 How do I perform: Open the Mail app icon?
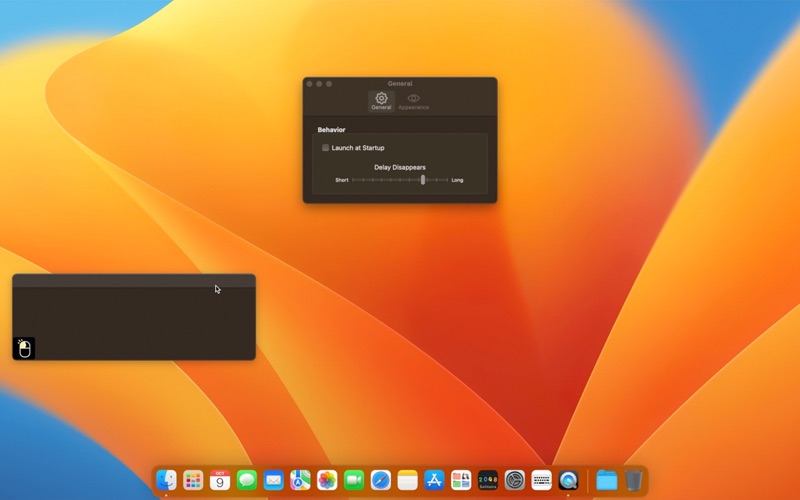click(x=273, y=480)
